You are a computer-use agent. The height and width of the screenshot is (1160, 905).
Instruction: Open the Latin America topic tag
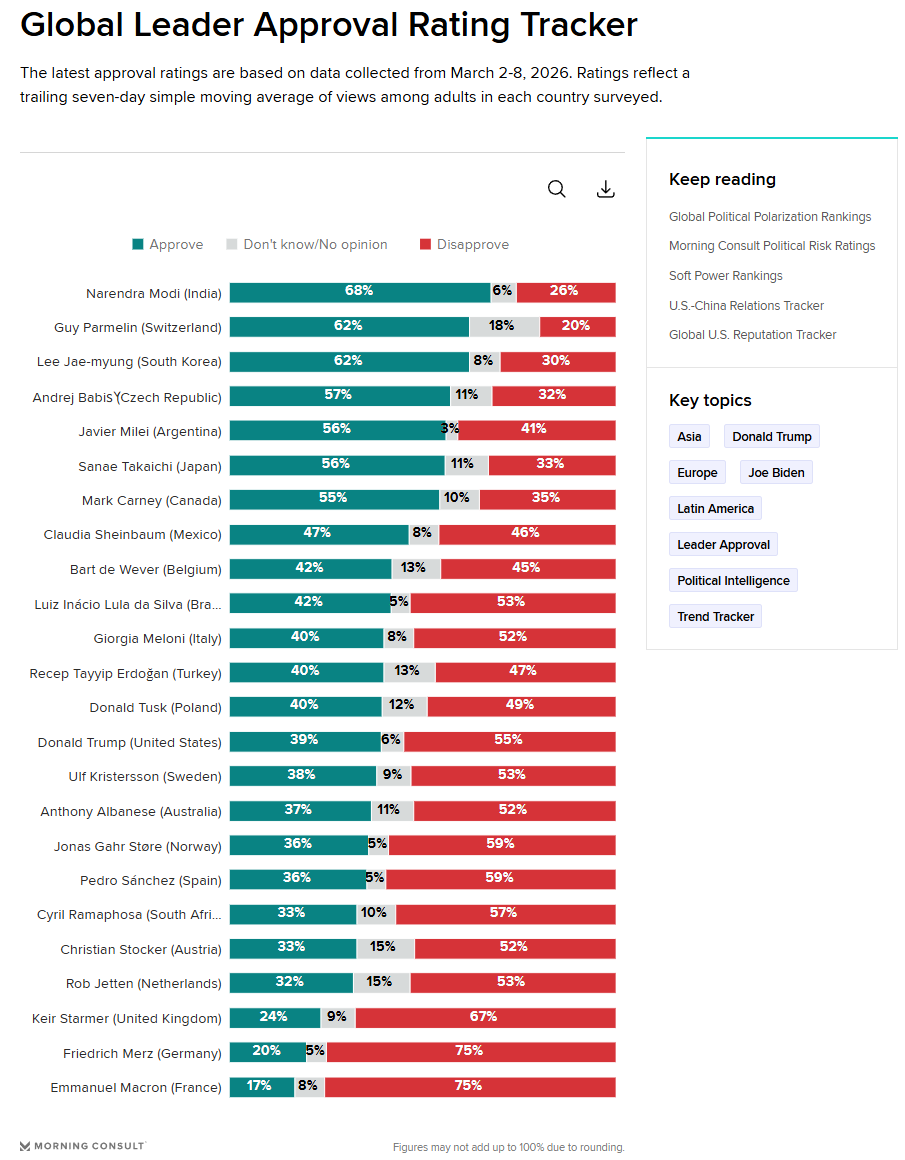click(x=715, y=509)
